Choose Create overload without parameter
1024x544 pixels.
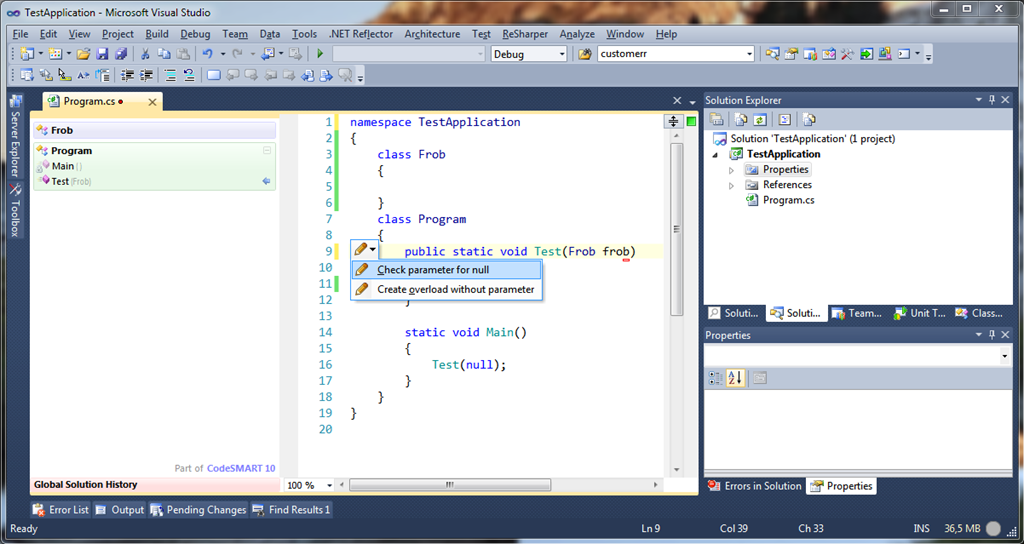447,289
